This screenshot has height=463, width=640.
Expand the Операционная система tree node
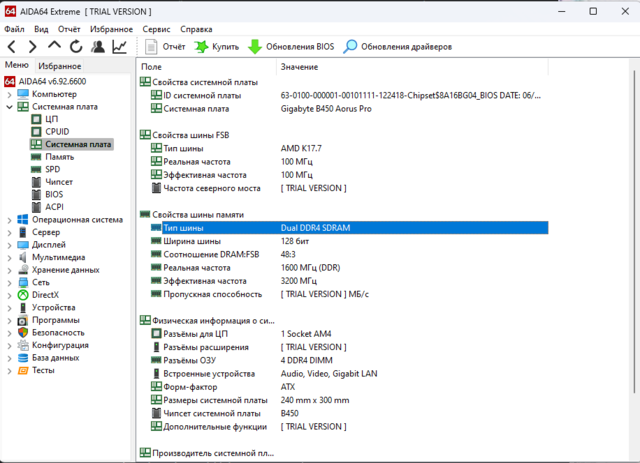click(9, 219)
